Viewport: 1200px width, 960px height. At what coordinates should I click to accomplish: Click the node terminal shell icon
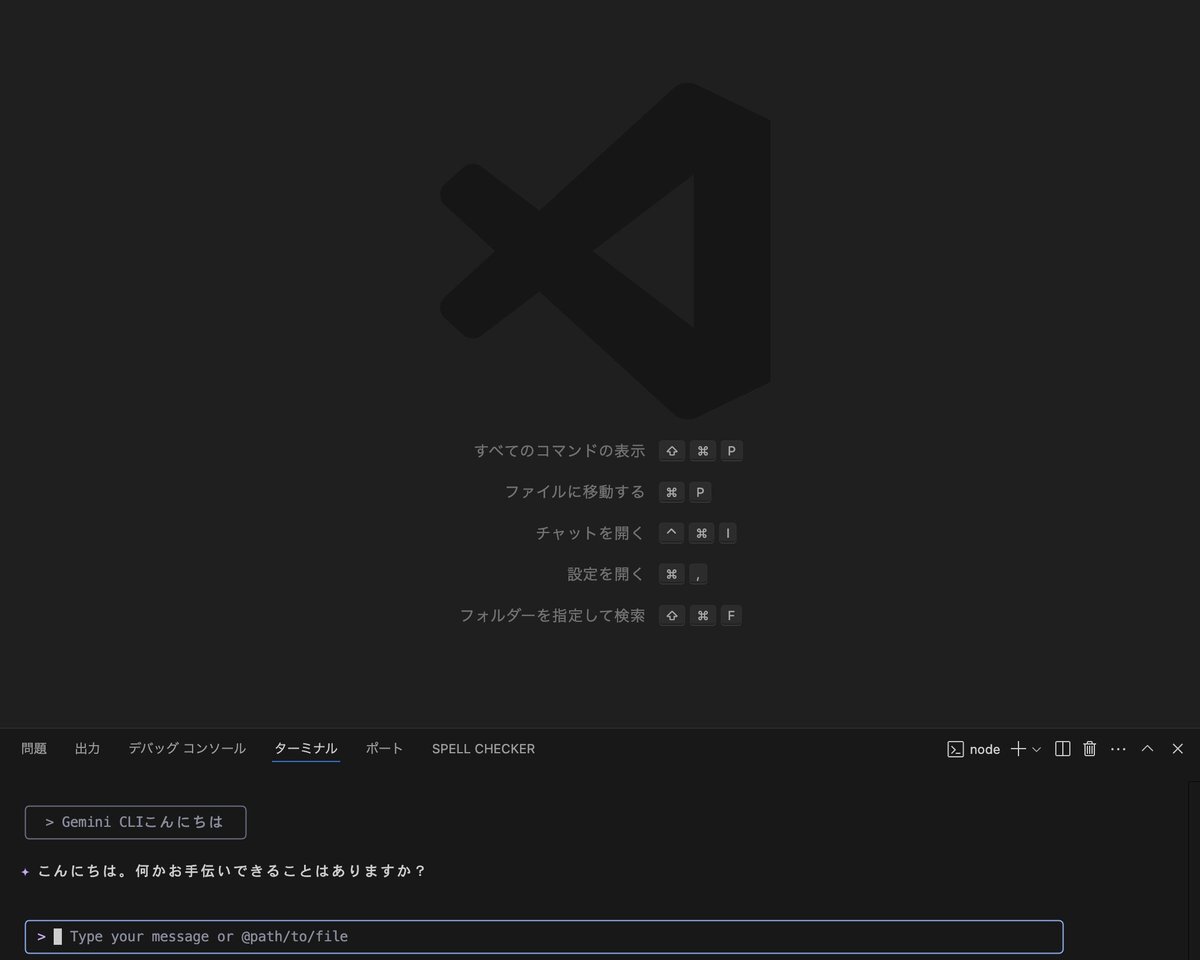pos(955,749)
